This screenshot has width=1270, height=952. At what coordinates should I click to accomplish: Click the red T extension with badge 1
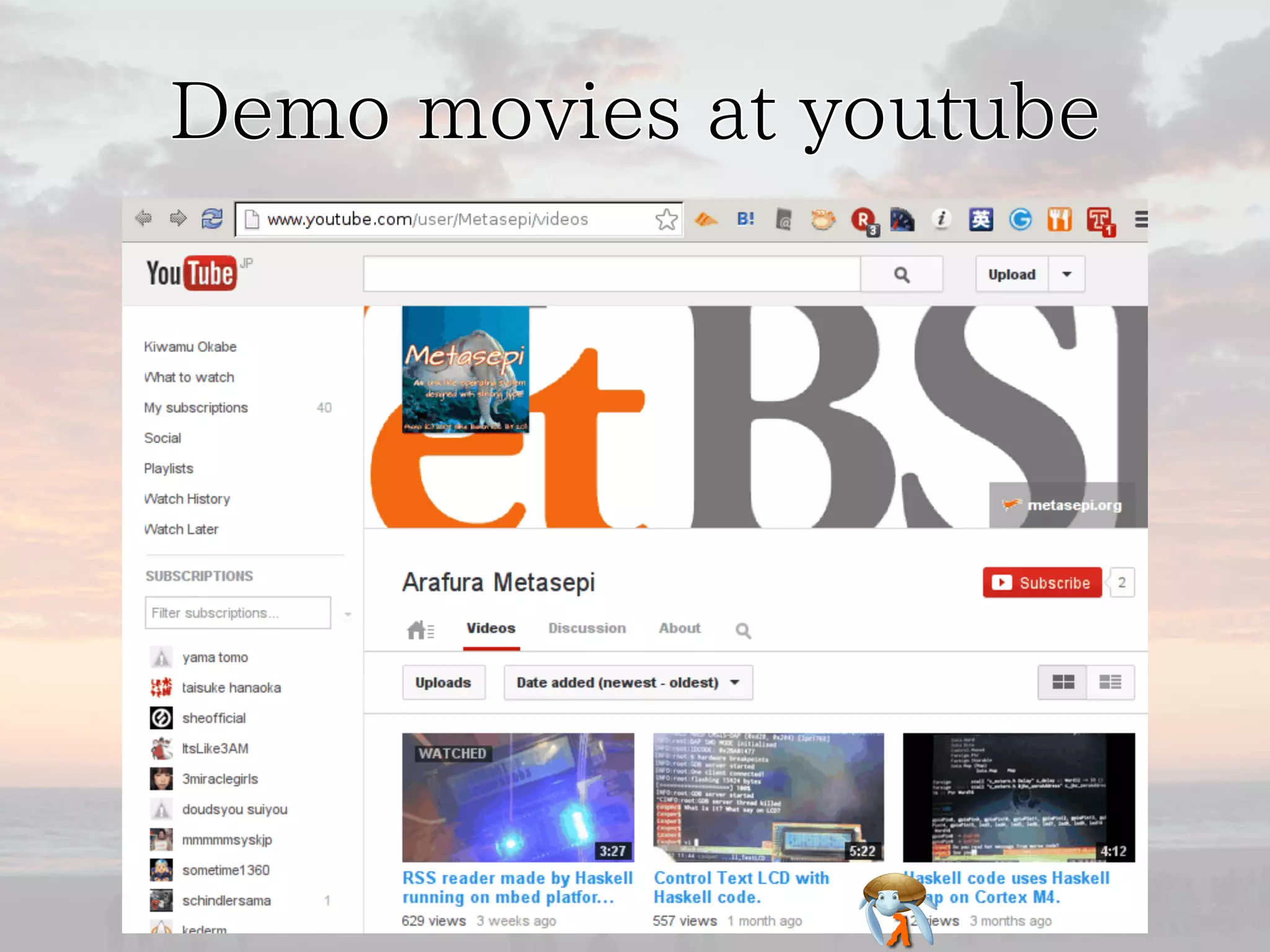click(1101, 221)
